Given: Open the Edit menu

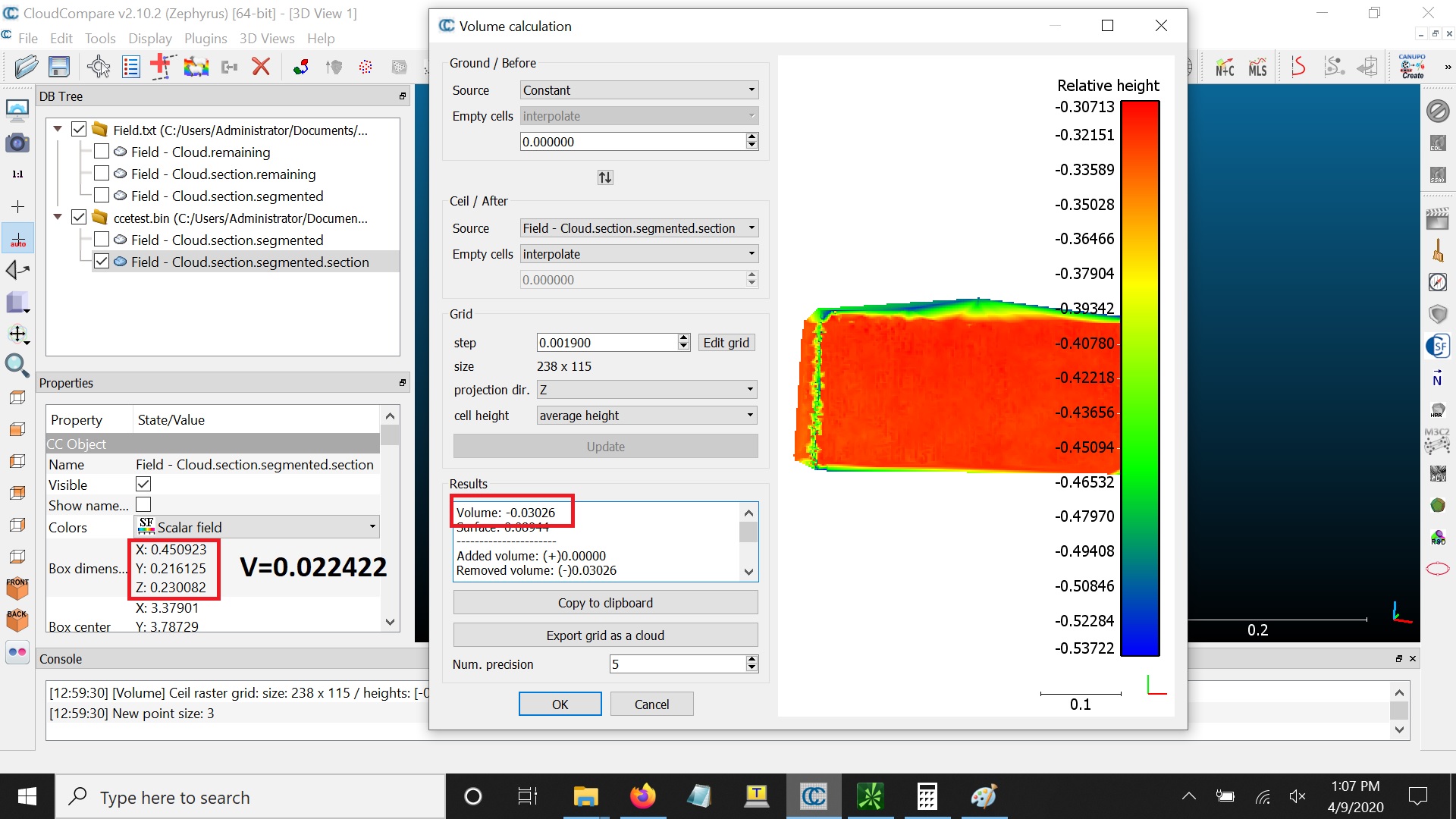Looking at the screenshot, I should tap(61, 39).
